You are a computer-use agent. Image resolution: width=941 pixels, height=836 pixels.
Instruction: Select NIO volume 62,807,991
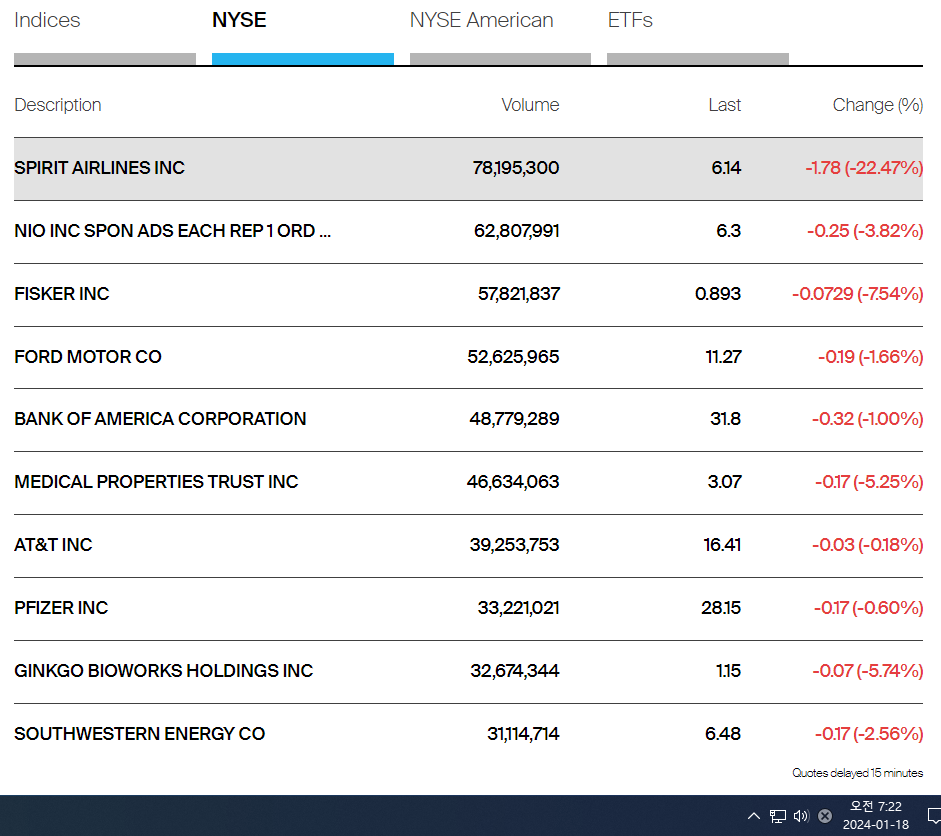coord(517,231)
